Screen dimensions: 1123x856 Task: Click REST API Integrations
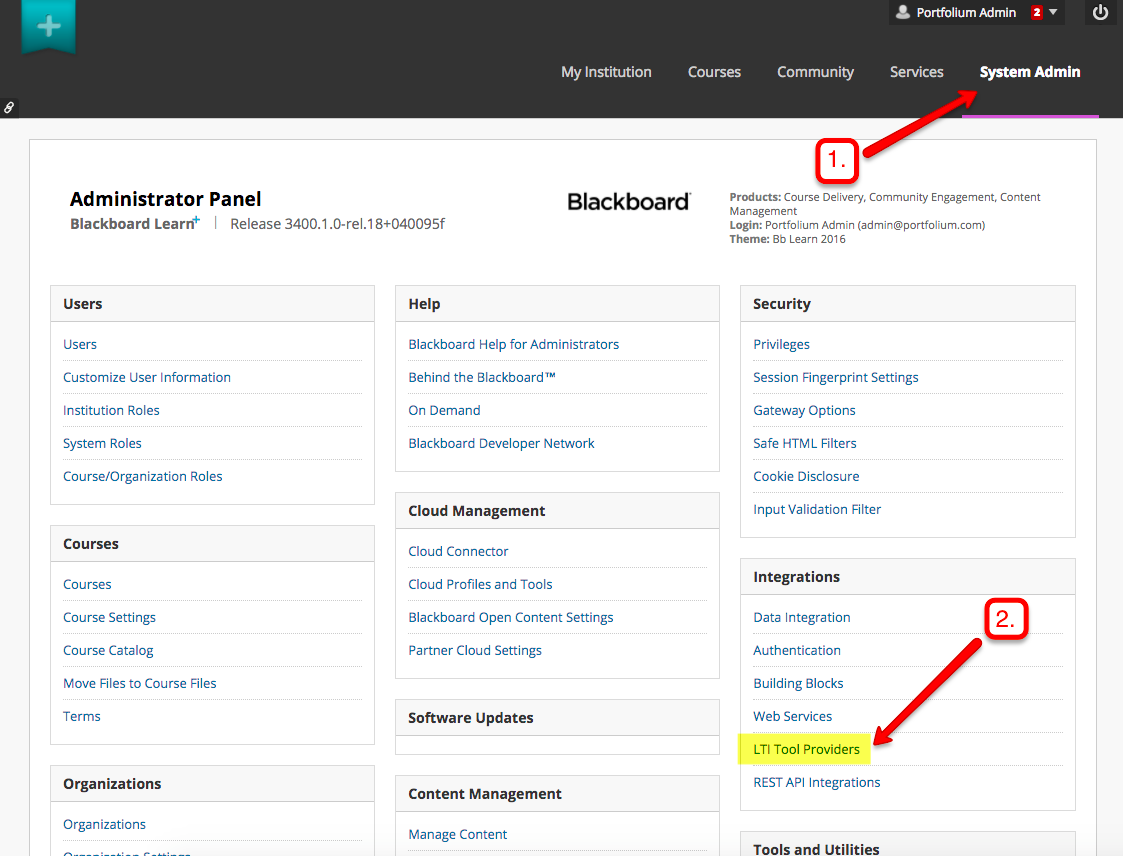[x=817, y=782]
